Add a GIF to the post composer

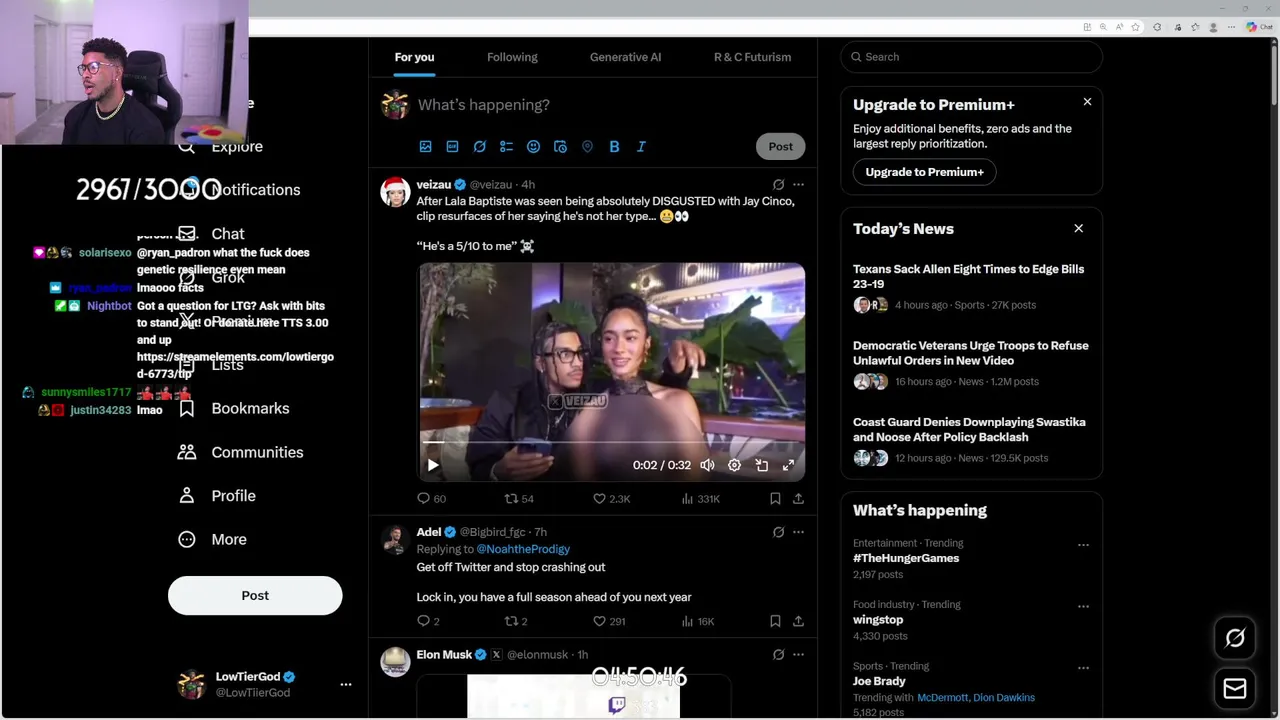[x=452, y=147]
